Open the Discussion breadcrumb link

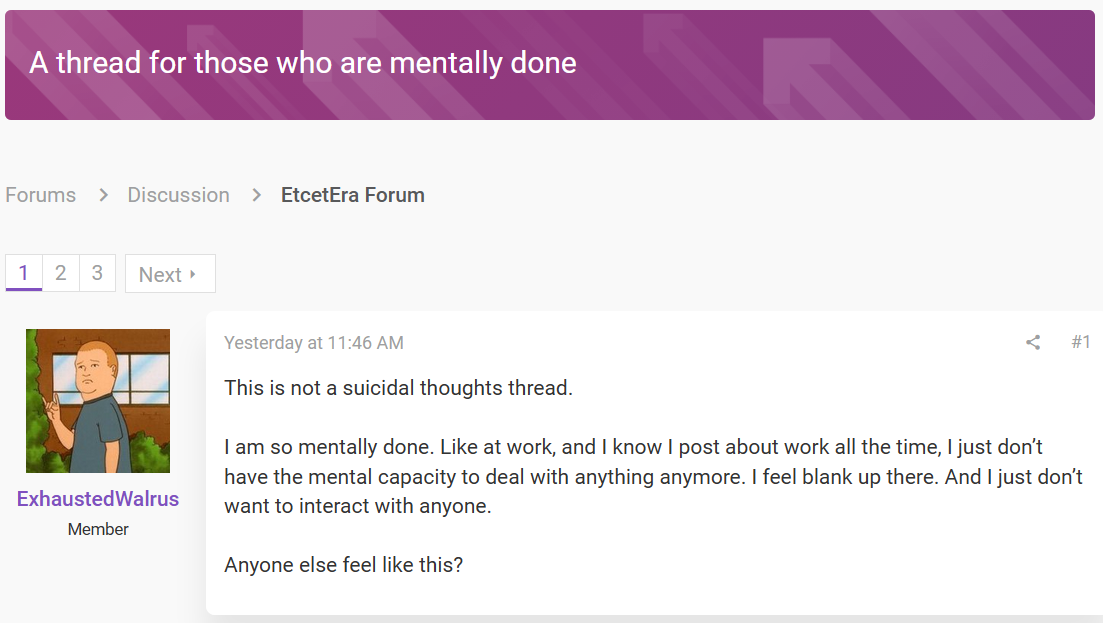pyautogui.click(x=179, y=195)
